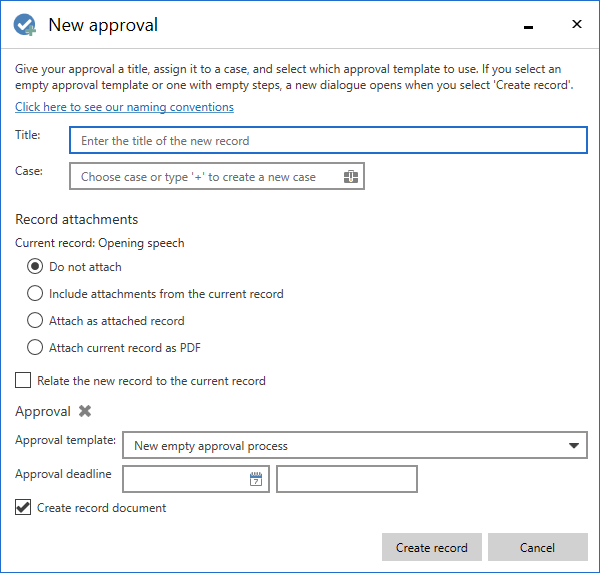Click the New approval checkmark icon

pos(24,25)
